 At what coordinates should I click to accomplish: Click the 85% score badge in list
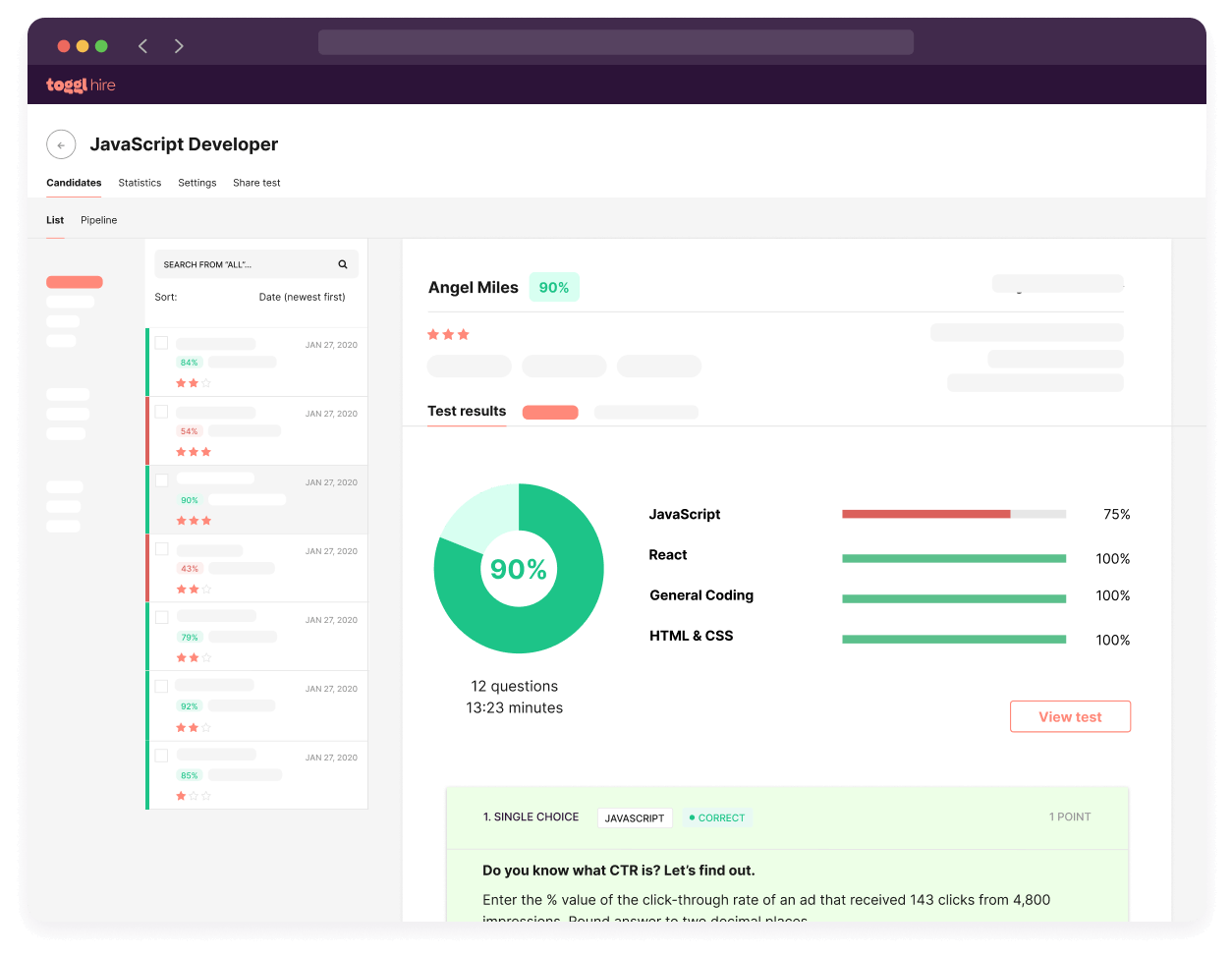[190, 775]
